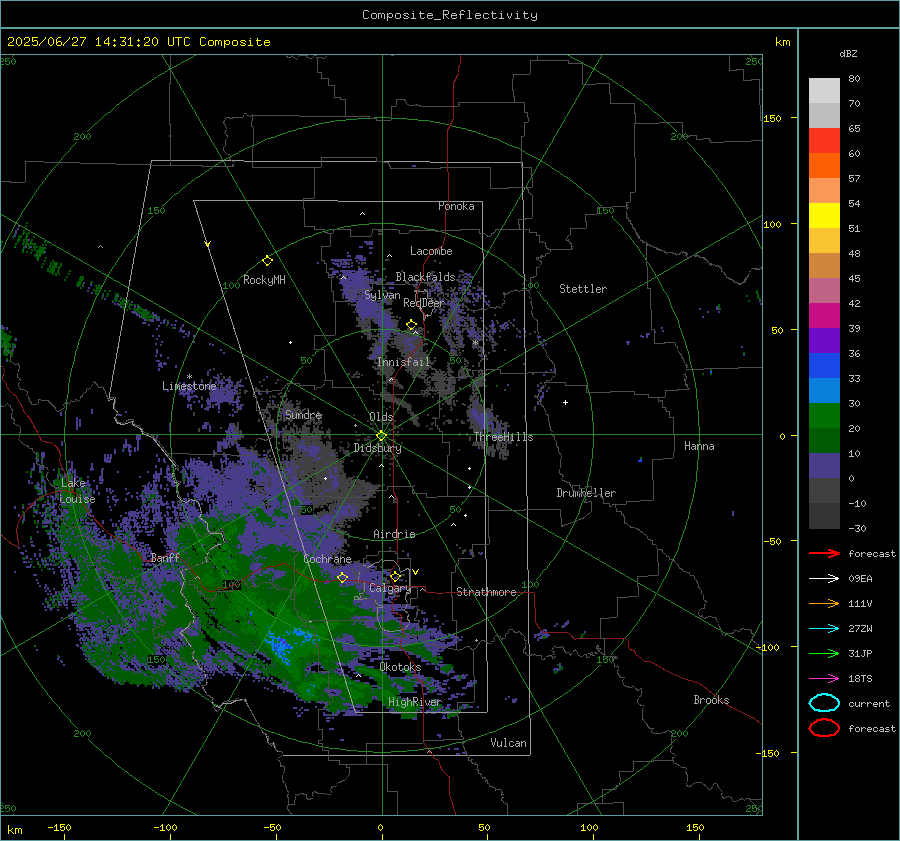This screenshot has width=900, height=841.
Task: Click the Drumheller city label
Action: pyautogui.click(x=586, y=493)
